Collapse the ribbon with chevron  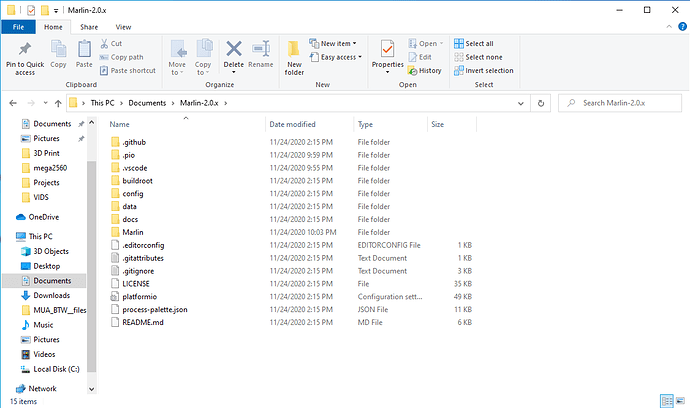click(x=669, y=27)
